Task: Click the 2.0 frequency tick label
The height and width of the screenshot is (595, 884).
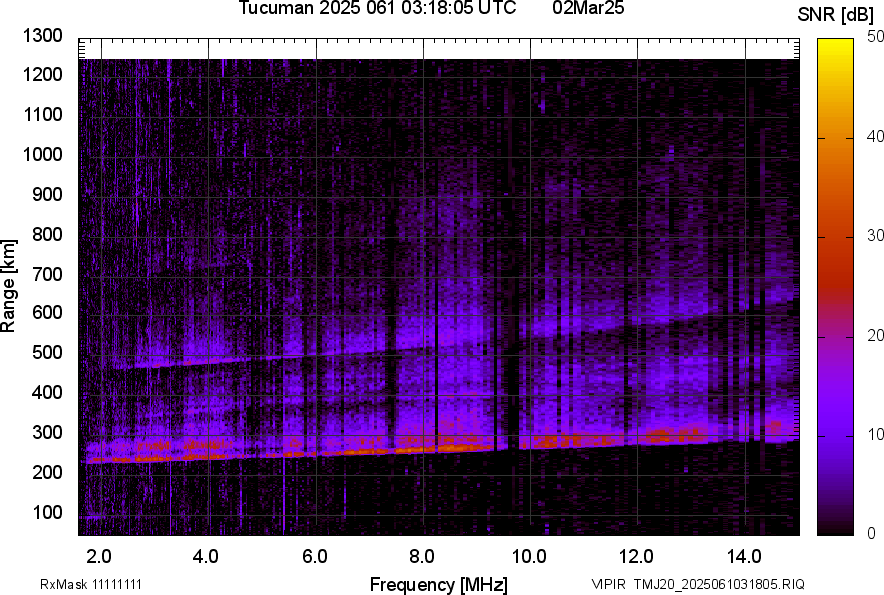Action: (100, 555)
